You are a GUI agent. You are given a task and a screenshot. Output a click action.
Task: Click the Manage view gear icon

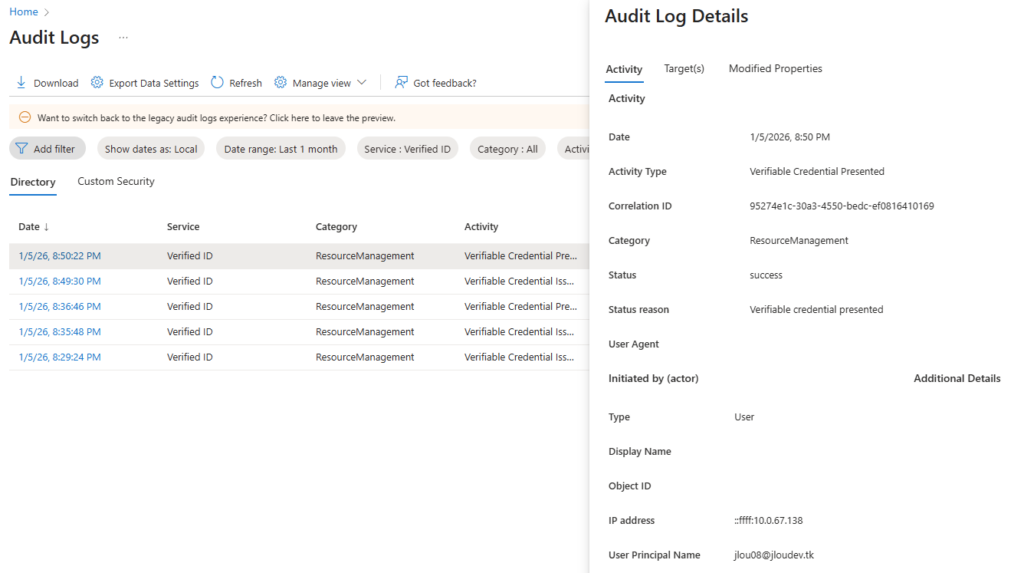pos(281,83)
